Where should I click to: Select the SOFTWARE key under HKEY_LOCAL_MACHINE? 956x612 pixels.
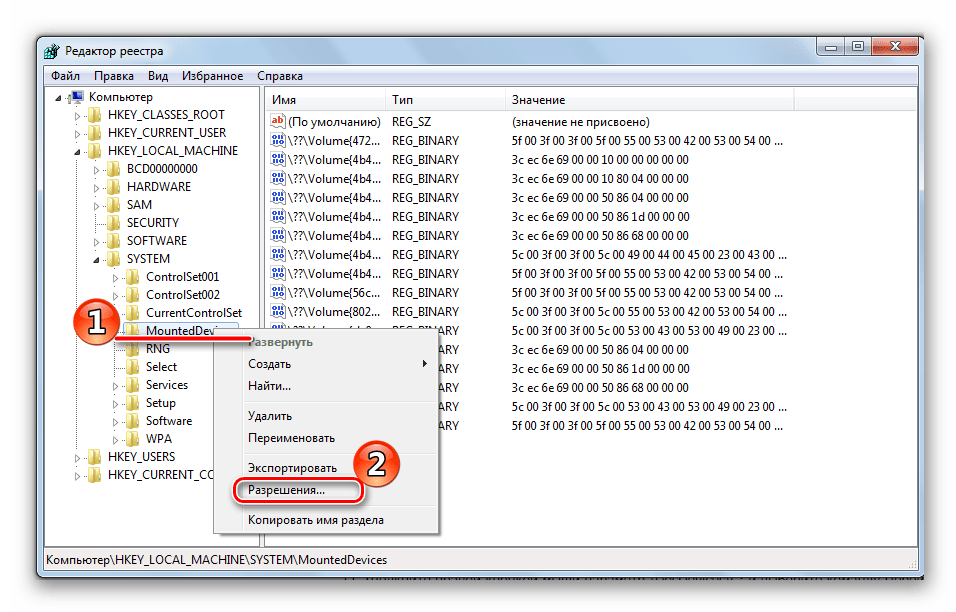tap(156, 241)
